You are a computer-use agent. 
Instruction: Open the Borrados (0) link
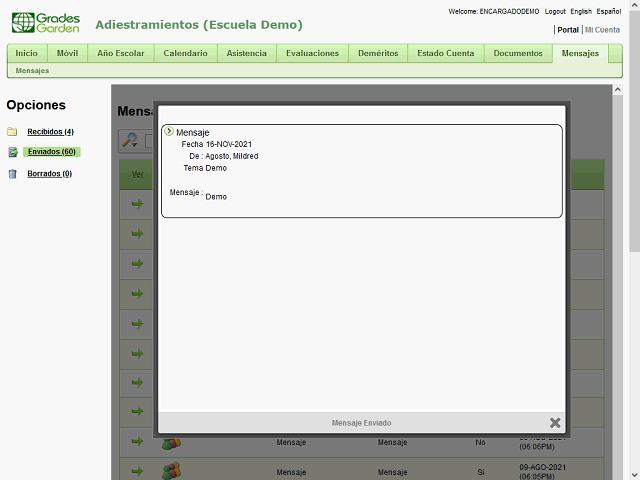(49, 174)
